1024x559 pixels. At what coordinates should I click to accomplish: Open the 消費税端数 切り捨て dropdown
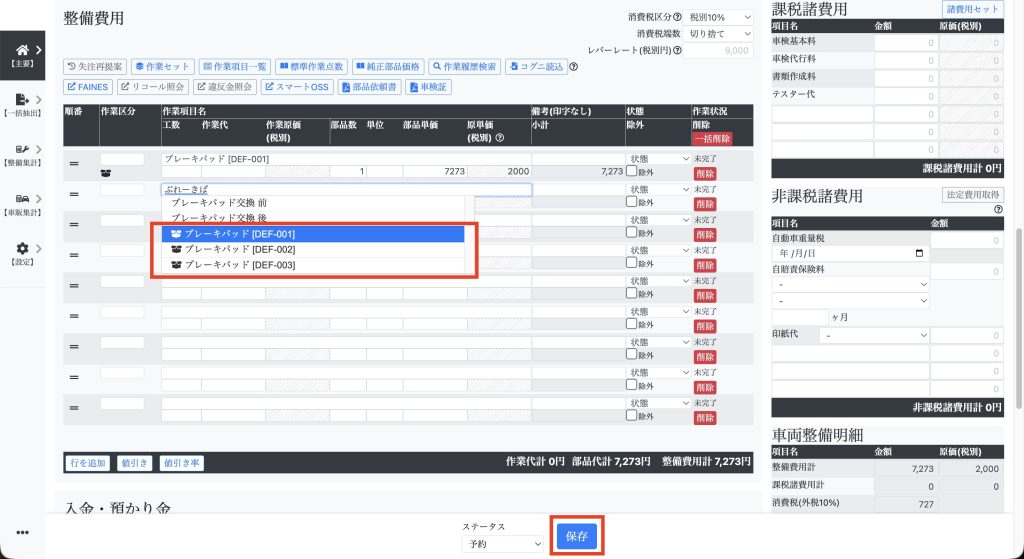click(x=718, y=33)
